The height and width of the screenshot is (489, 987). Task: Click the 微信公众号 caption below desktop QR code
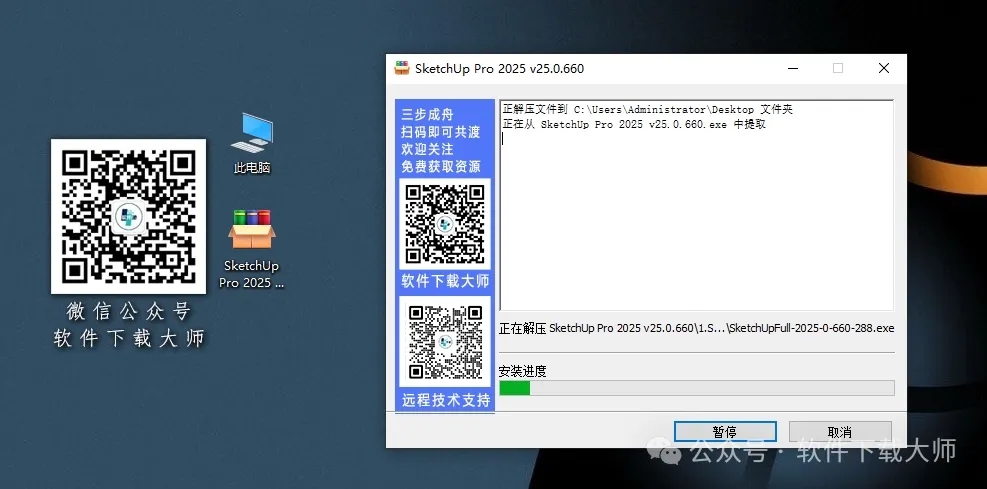point(128,310)
